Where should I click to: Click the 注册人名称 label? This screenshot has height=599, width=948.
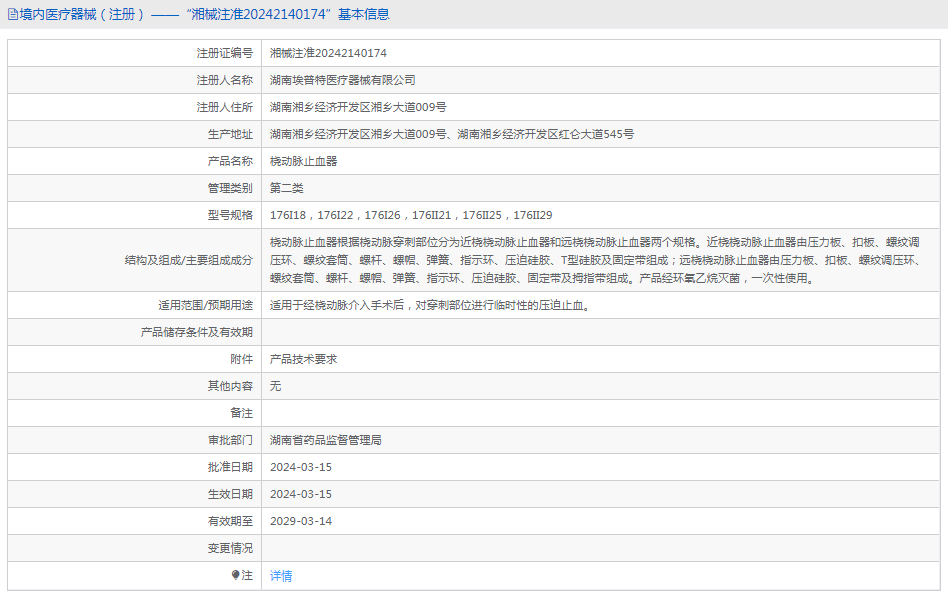(x=224, y=80)
